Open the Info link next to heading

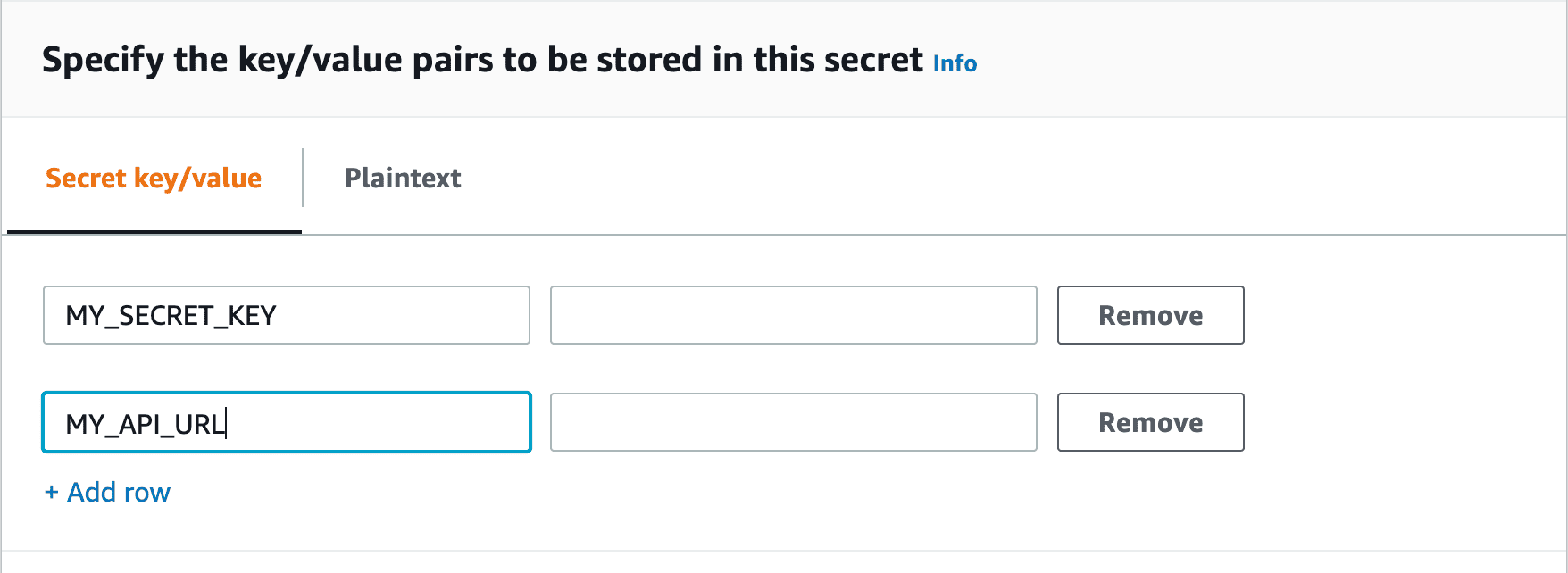pyautogui.click(x=955, y=63)
